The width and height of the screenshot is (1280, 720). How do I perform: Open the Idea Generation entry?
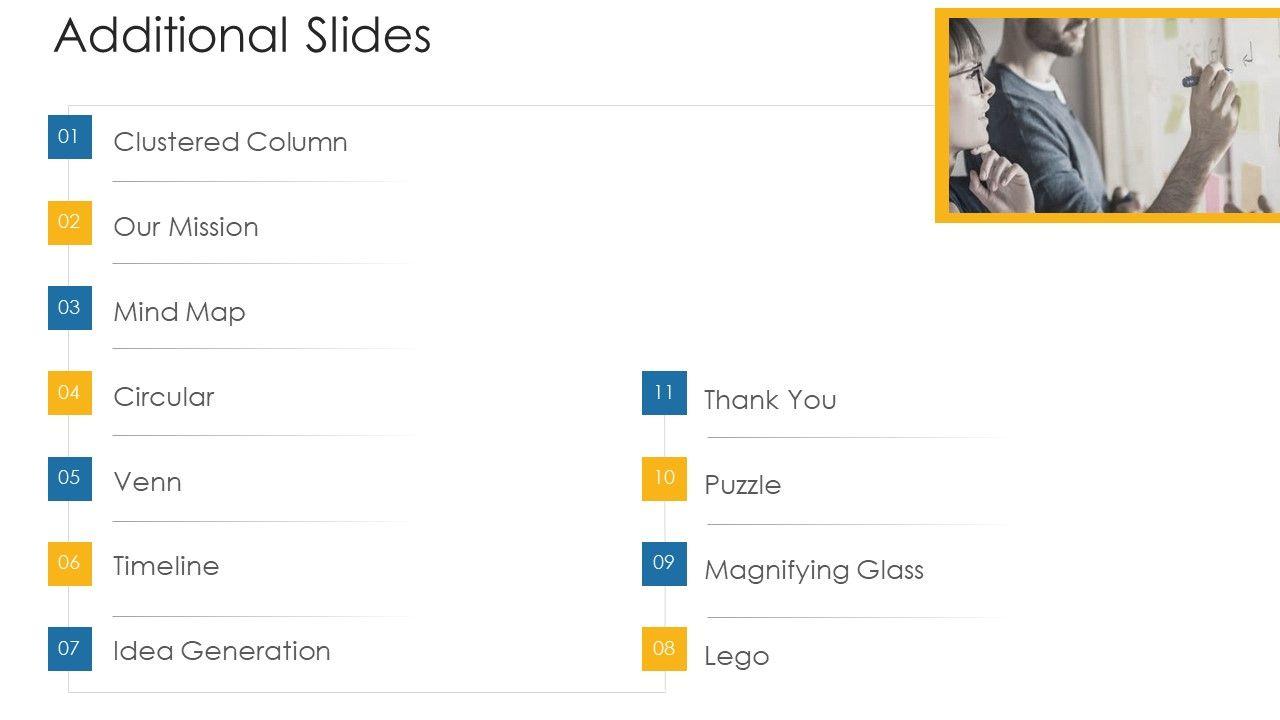click(221, 651)
